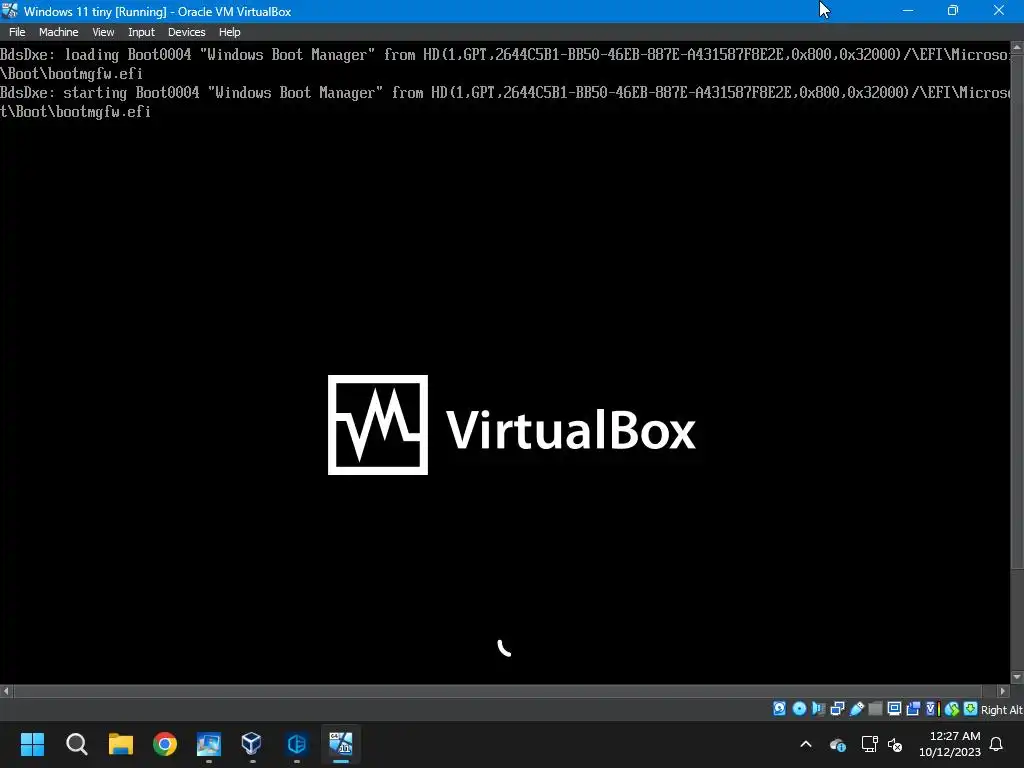The width and height of the screenshot is (1024, 768).
Task: Click the green arrow keyboard capture icon
Action: (970, 709)
